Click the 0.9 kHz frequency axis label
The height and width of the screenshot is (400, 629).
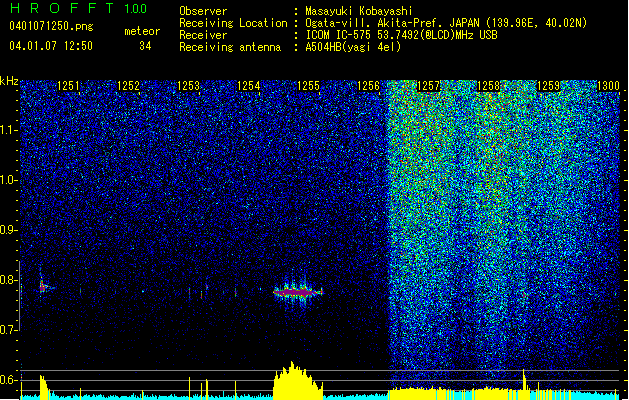click(9, 230)
